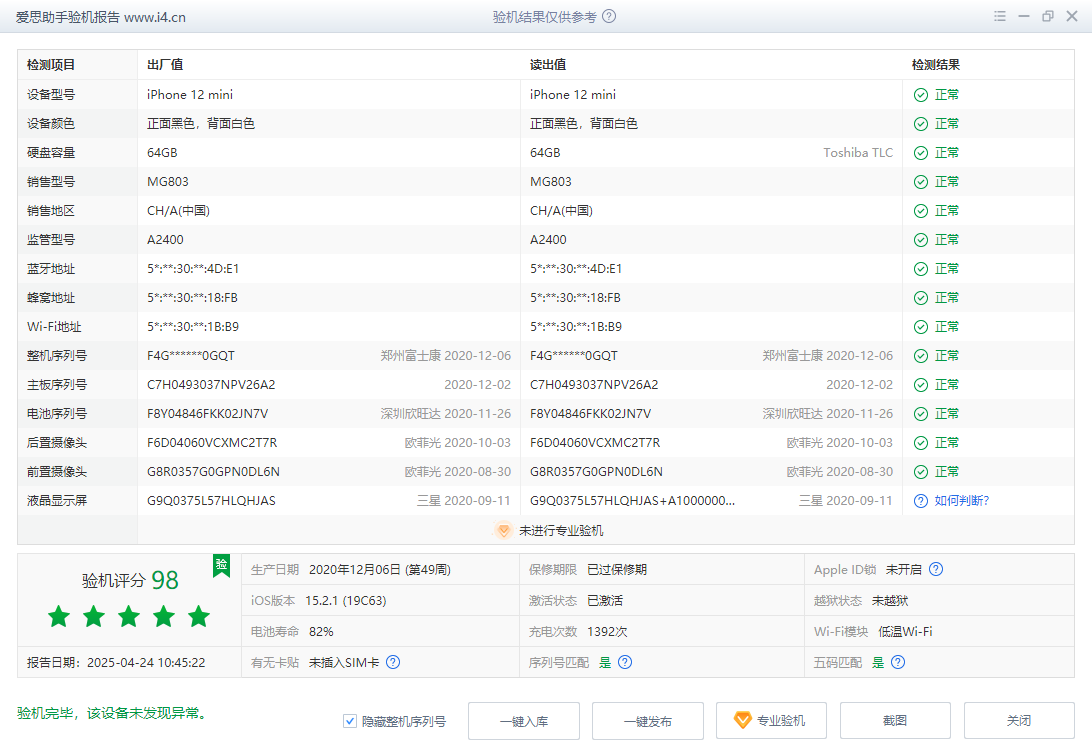Click the green check icon in Wi-Fi地址 row

pos(921,327)
